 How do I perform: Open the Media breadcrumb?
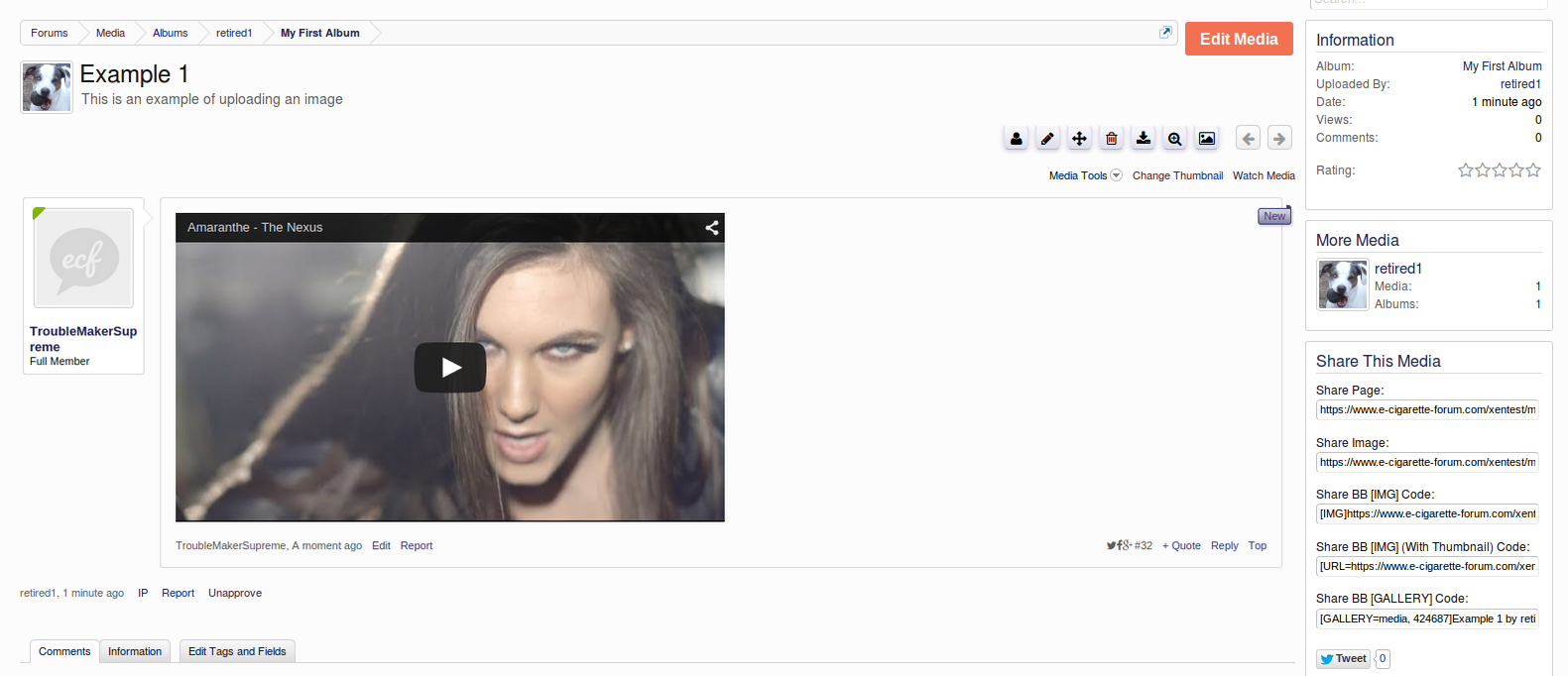click(110, 33)
